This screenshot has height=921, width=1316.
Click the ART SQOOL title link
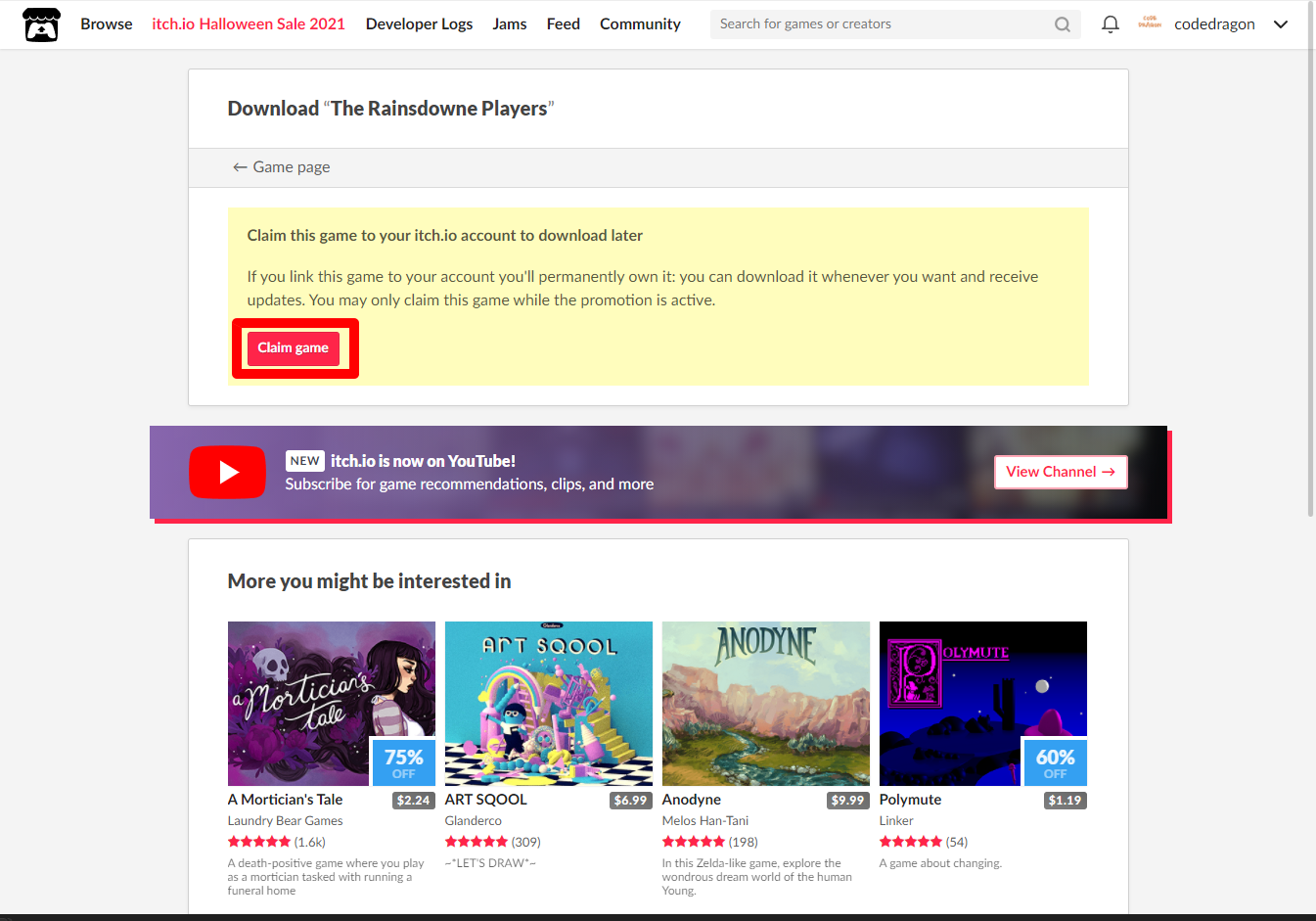tap(486, 800)
